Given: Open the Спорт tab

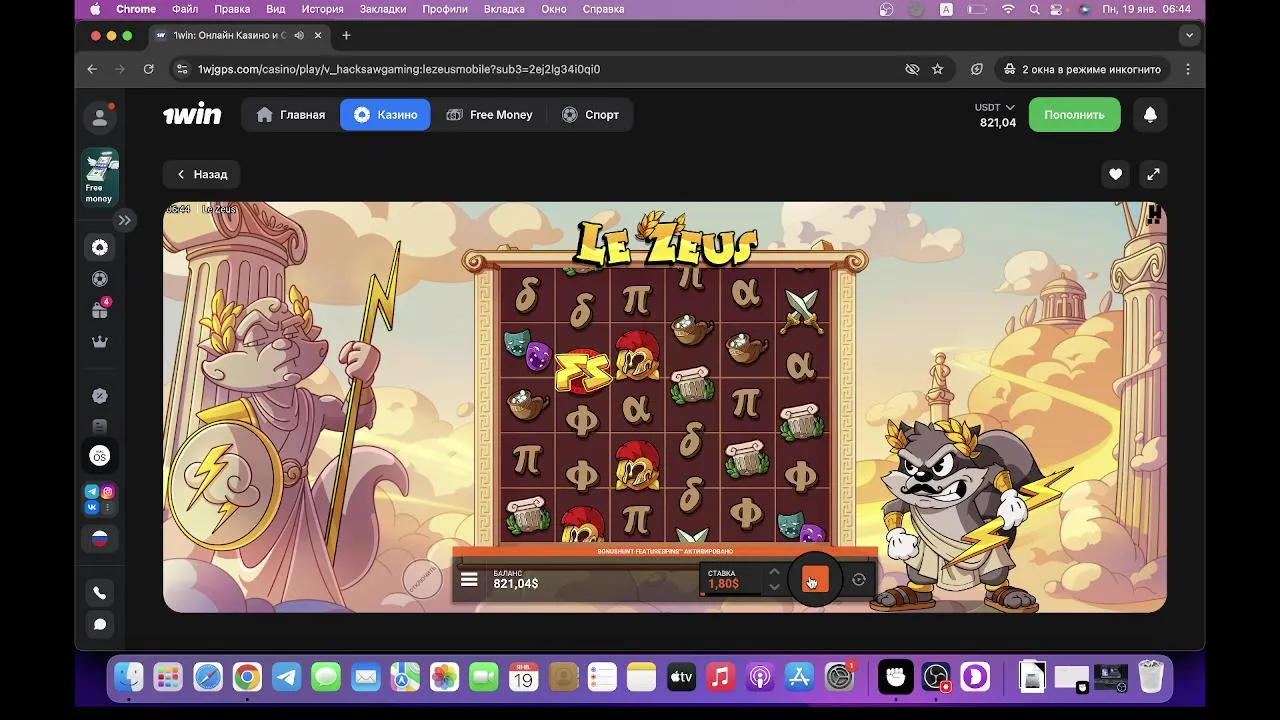Looking at the screenshot, I should tap(590, 115).
